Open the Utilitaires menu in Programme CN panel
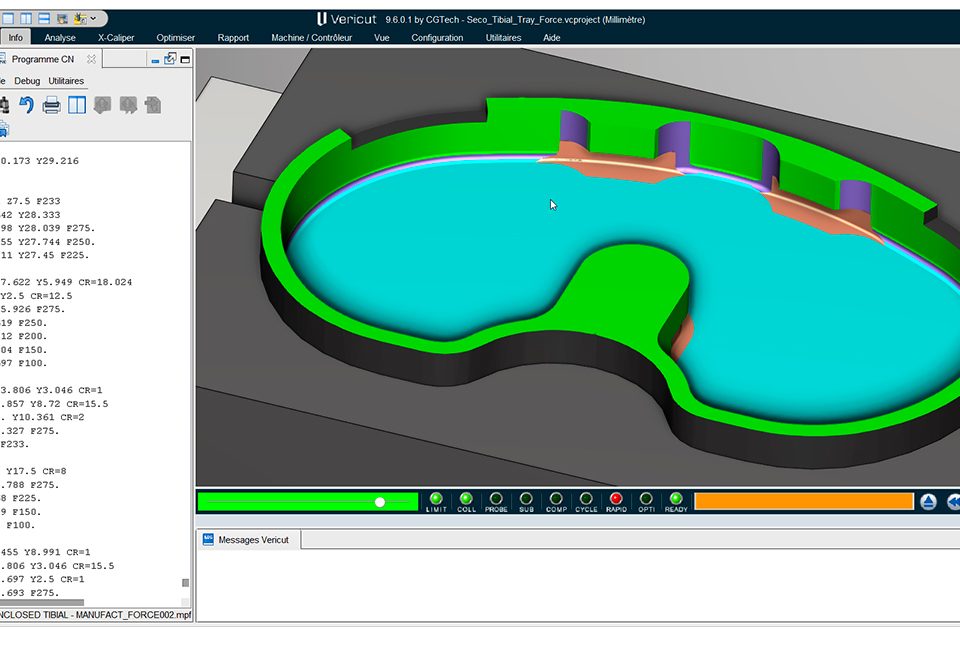The height and width of the screenshot is (651, 960). click(x=66, y=81)
